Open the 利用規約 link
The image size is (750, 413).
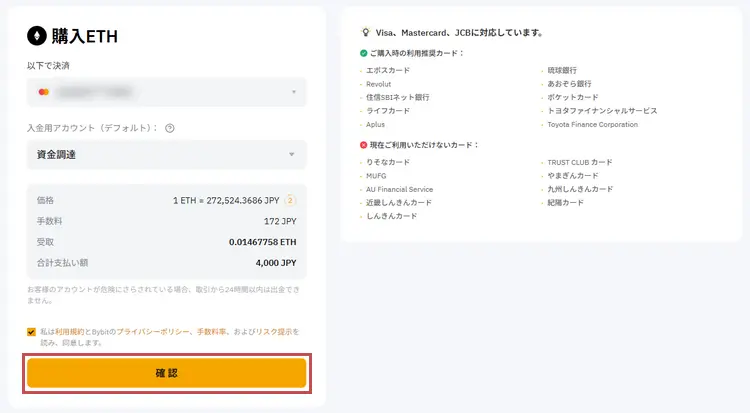[x=69, y=332]
